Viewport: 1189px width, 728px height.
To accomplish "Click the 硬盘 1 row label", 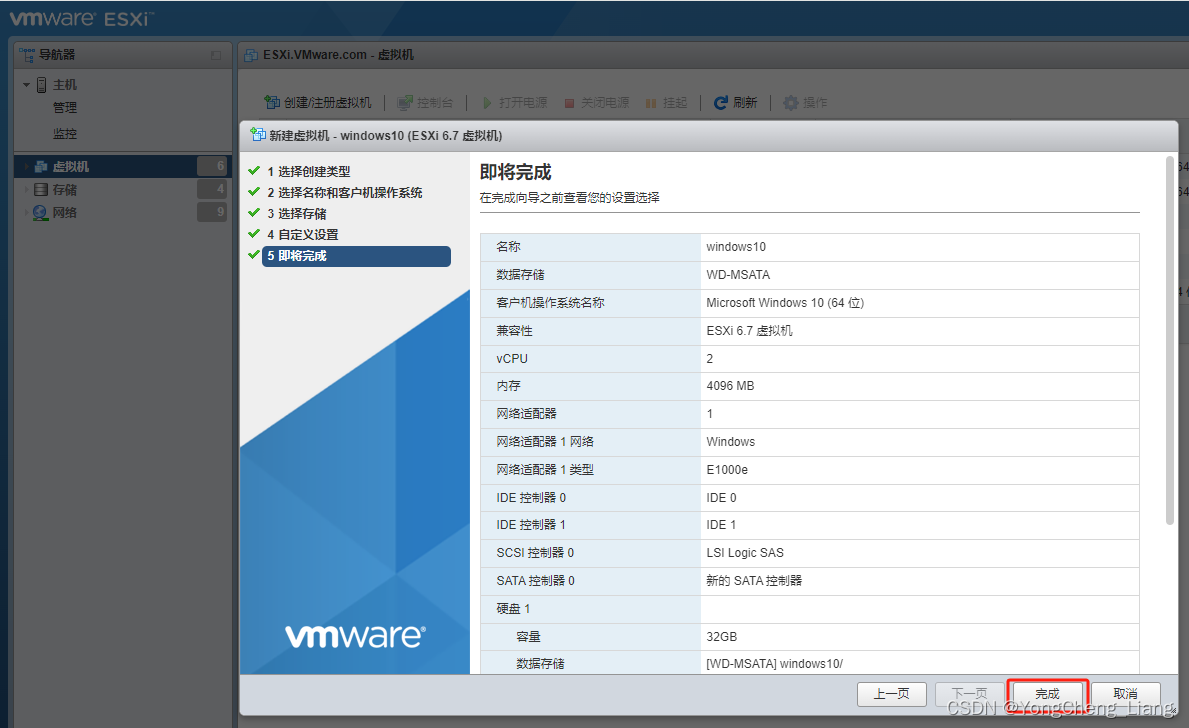I will click(x=513, y=609).
